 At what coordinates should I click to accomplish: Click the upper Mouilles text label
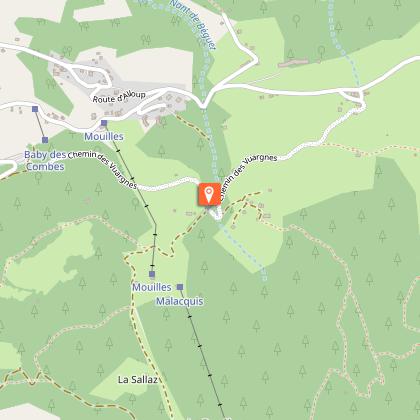[x=104, y=136]
